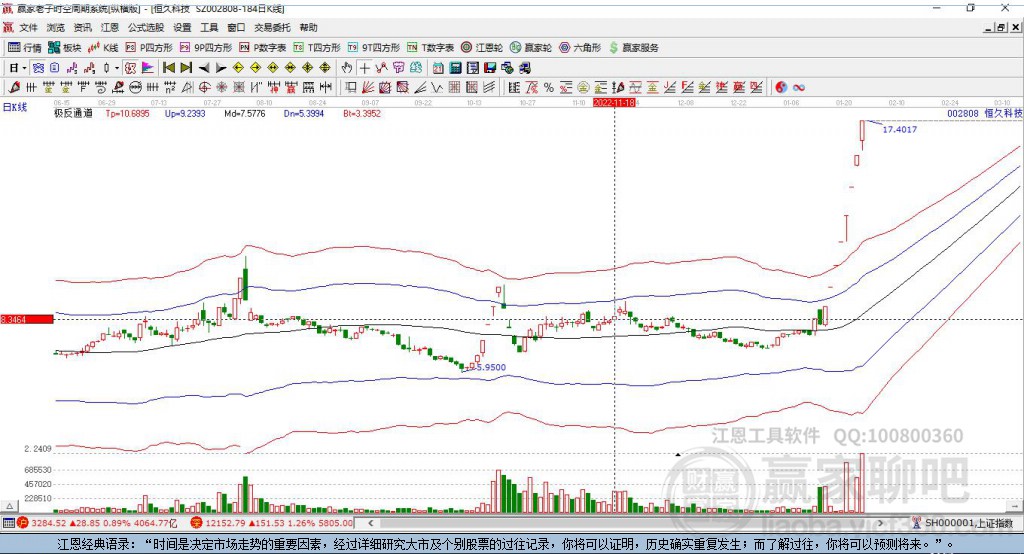Click the blue infinity symbol icon
Viewport: 1024px width, 554px height.
[x=798, y=87]
